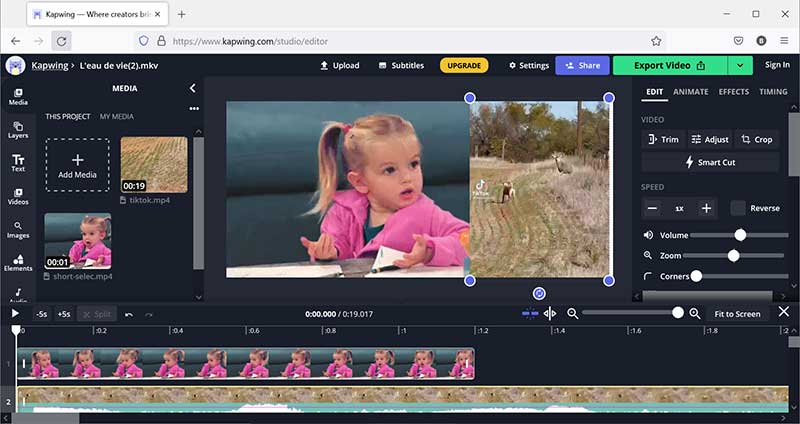The image size is (800, 424).
Task: Click the rotate handle below the video
Action: point(539,293)
